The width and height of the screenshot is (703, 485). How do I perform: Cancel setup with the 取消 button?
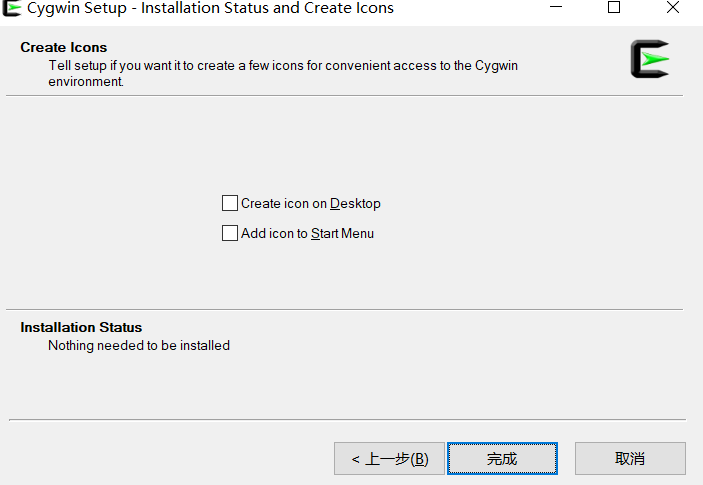pos(630,458)
